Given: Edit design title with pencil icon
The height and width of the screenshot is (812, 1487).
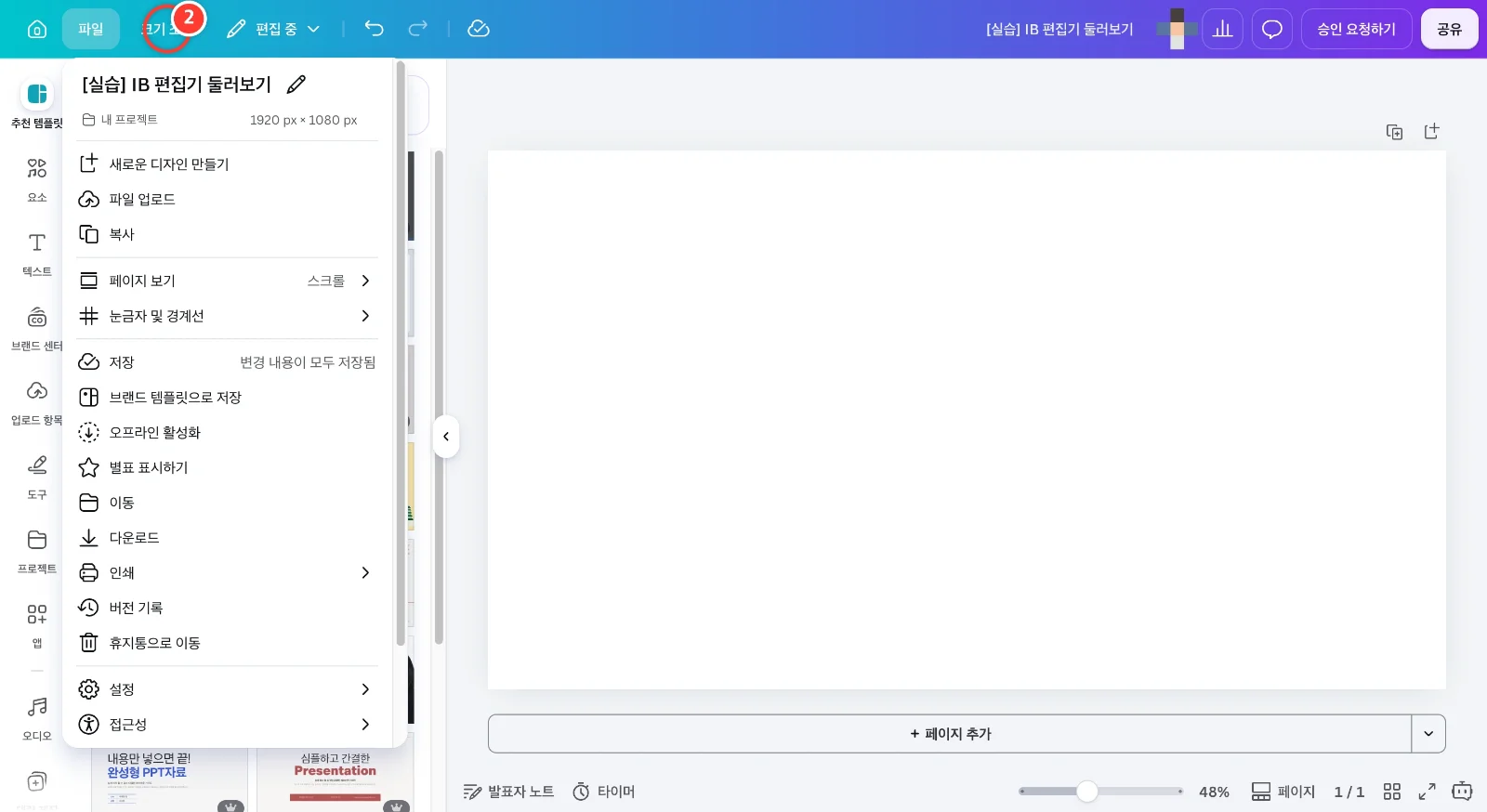Looking at the screenshot, I should point(296,85).
